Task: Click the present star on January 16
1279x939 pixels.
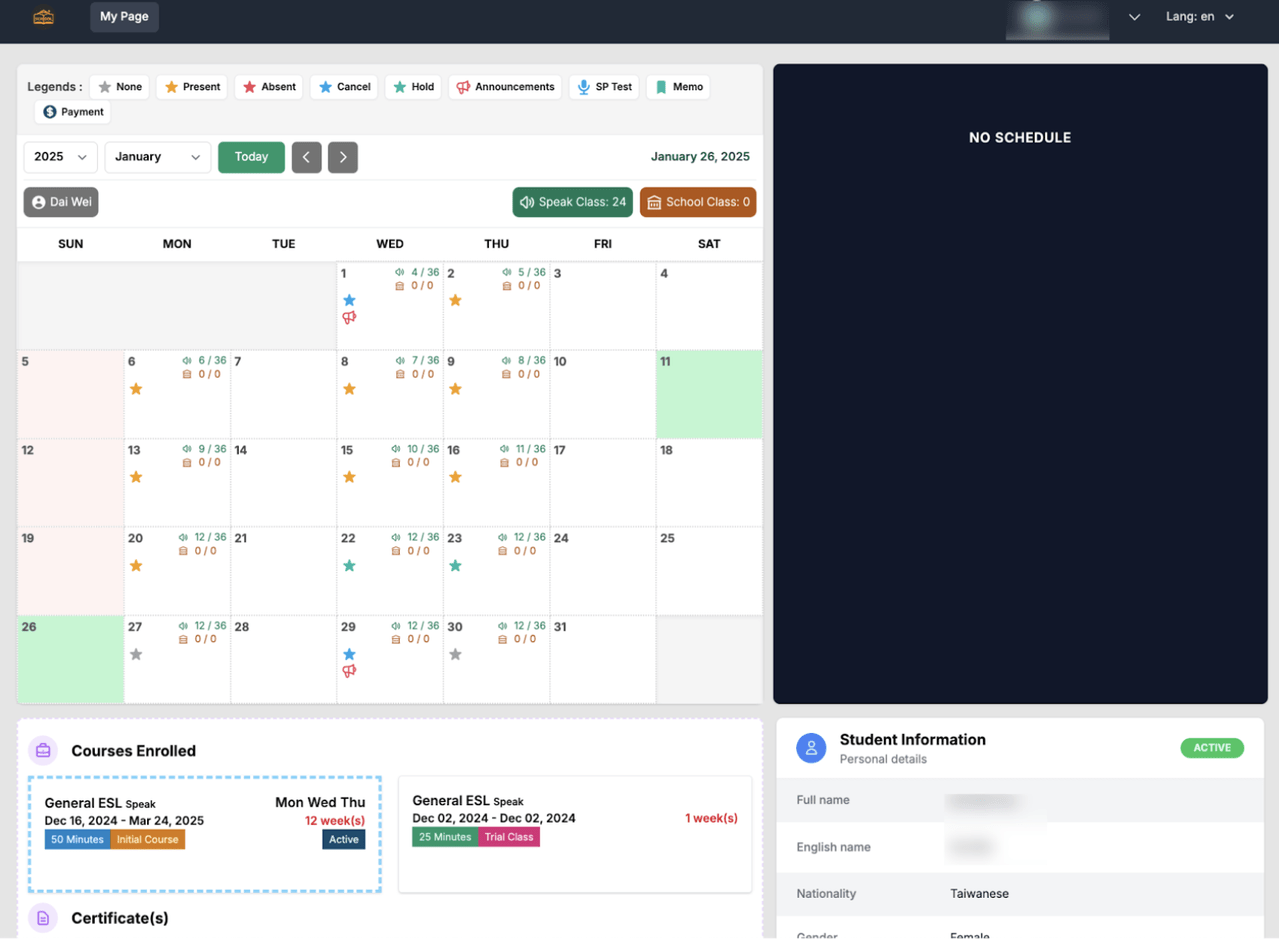Action: [x=455, y=477]
